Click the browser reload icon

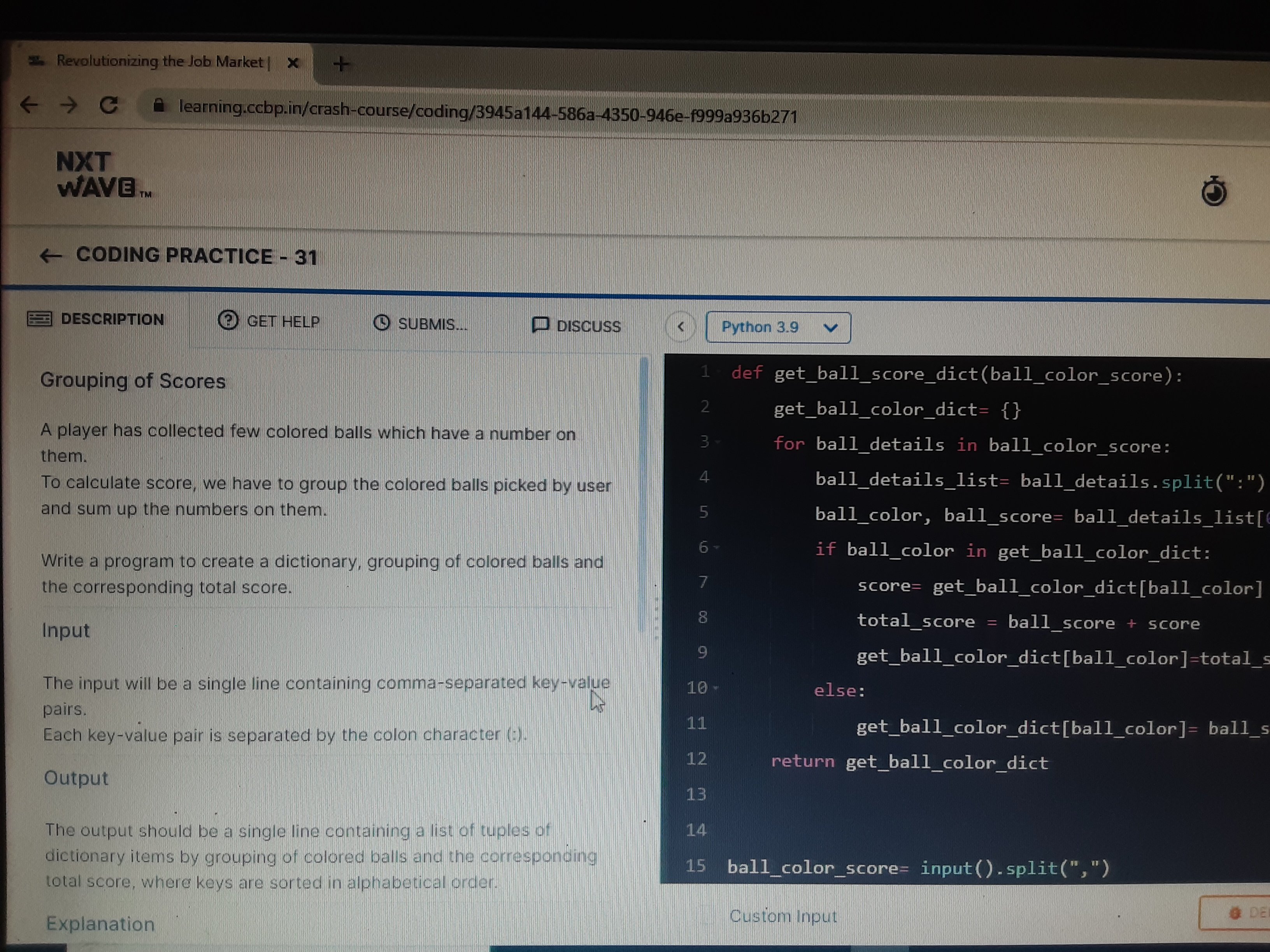coord(109,105)
